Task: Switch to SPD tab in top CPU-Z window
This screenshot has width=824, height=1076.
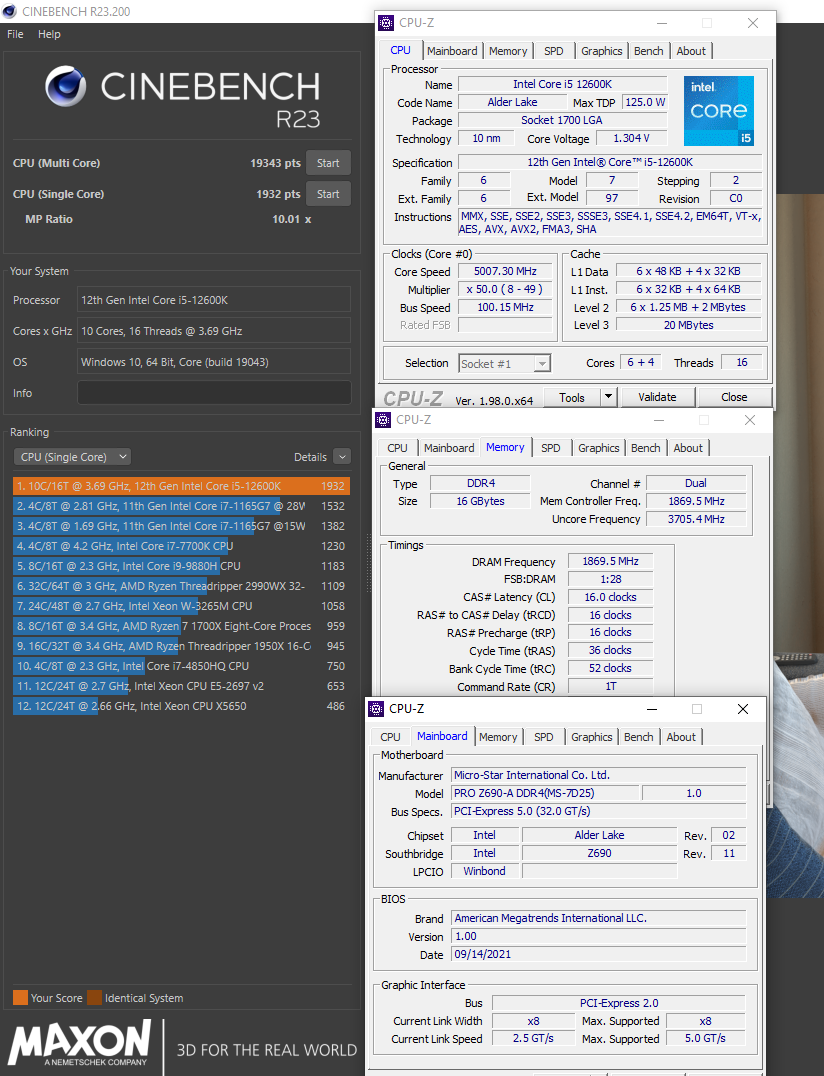Action: point(554,51)
